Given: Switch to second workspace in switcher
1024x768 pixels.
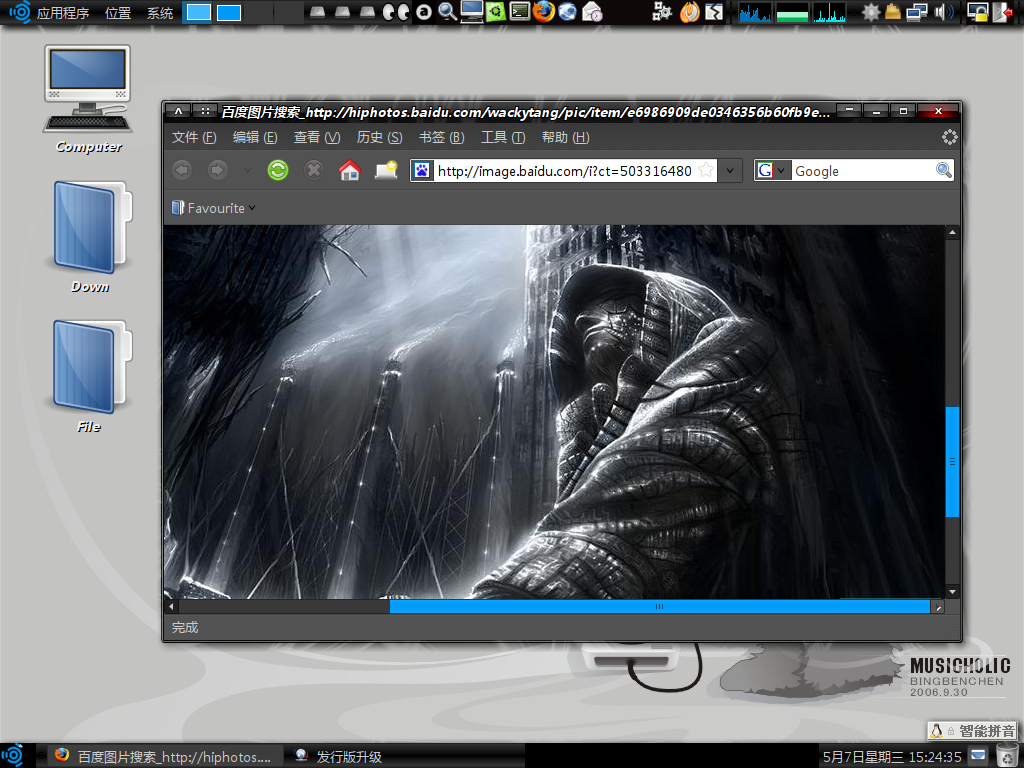Looking at the screenshot, I should pos(229,12).
